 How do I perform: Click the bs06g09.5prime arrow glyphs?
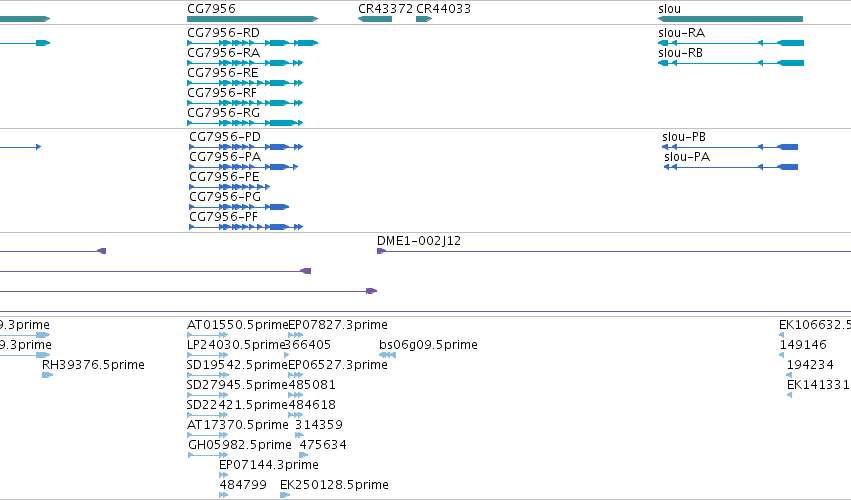[x=388, y=355]
